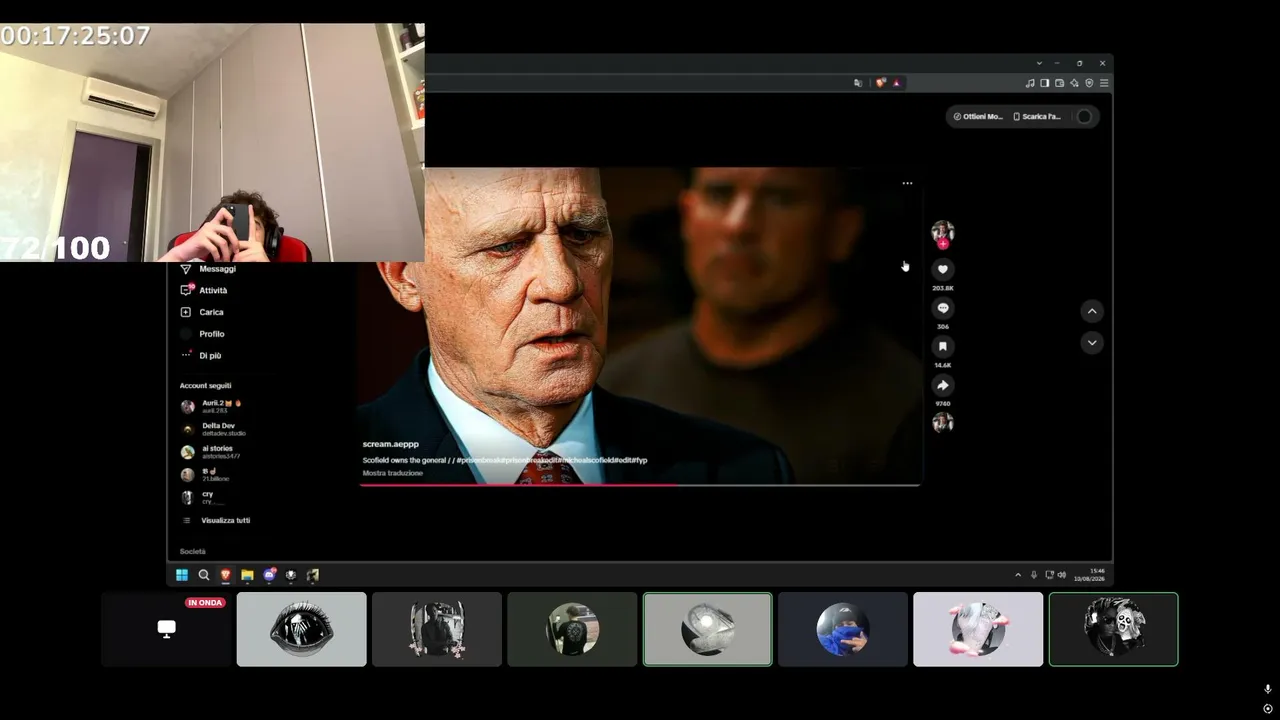This screenshot has height=720, width=1280.
Task: Go to the next video with down arrow
Action: coord(1092,343)
